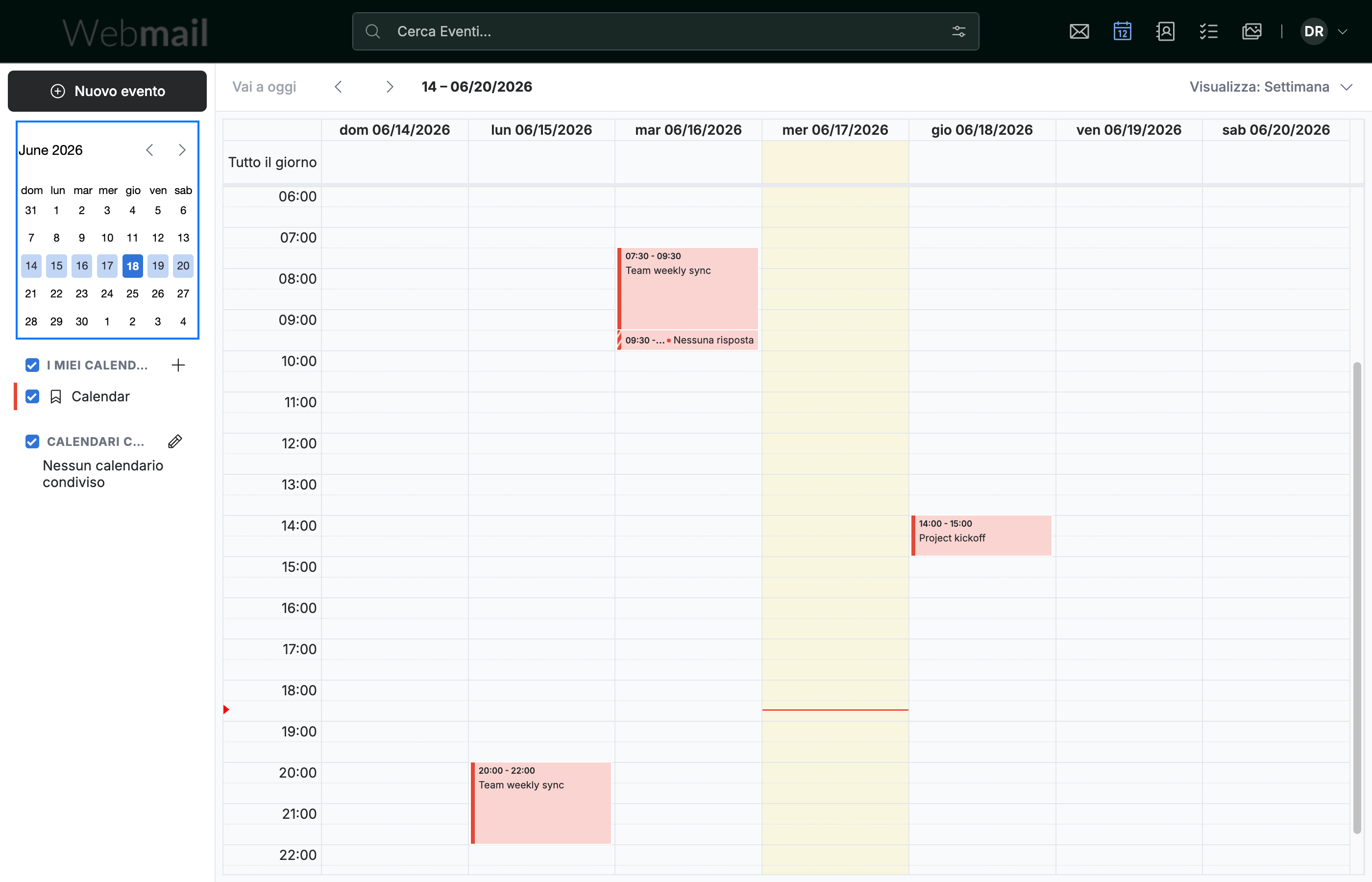
Task: Click the calendar grid vertical scrollbar
Action: click(1356, 597)
